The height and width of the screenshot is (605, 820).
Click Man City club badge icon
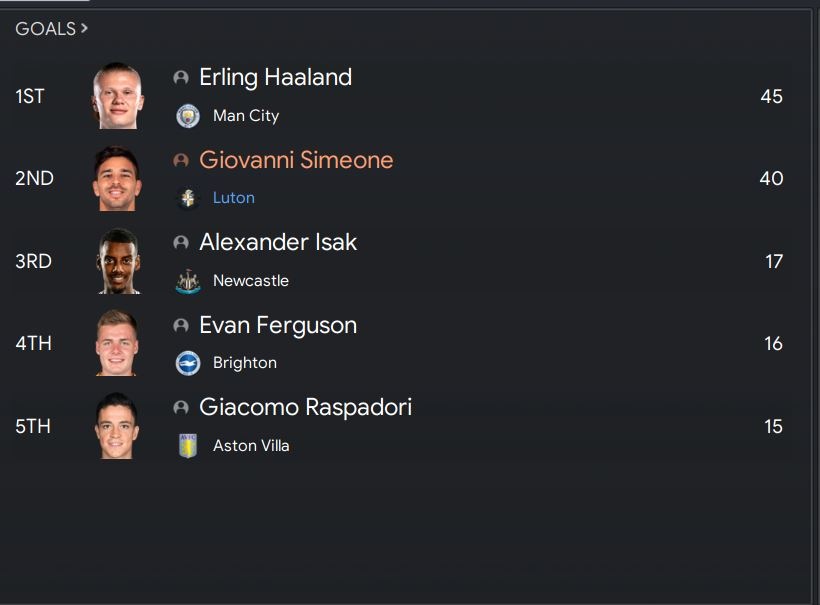[188, 116]
